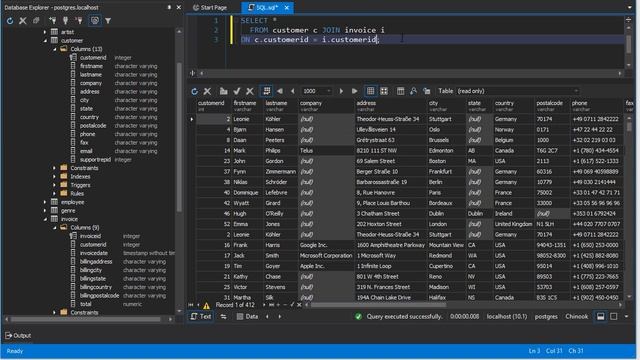Expand the customer Indexes folder
This screenshot has height=360, width=640.
(54, 176)
